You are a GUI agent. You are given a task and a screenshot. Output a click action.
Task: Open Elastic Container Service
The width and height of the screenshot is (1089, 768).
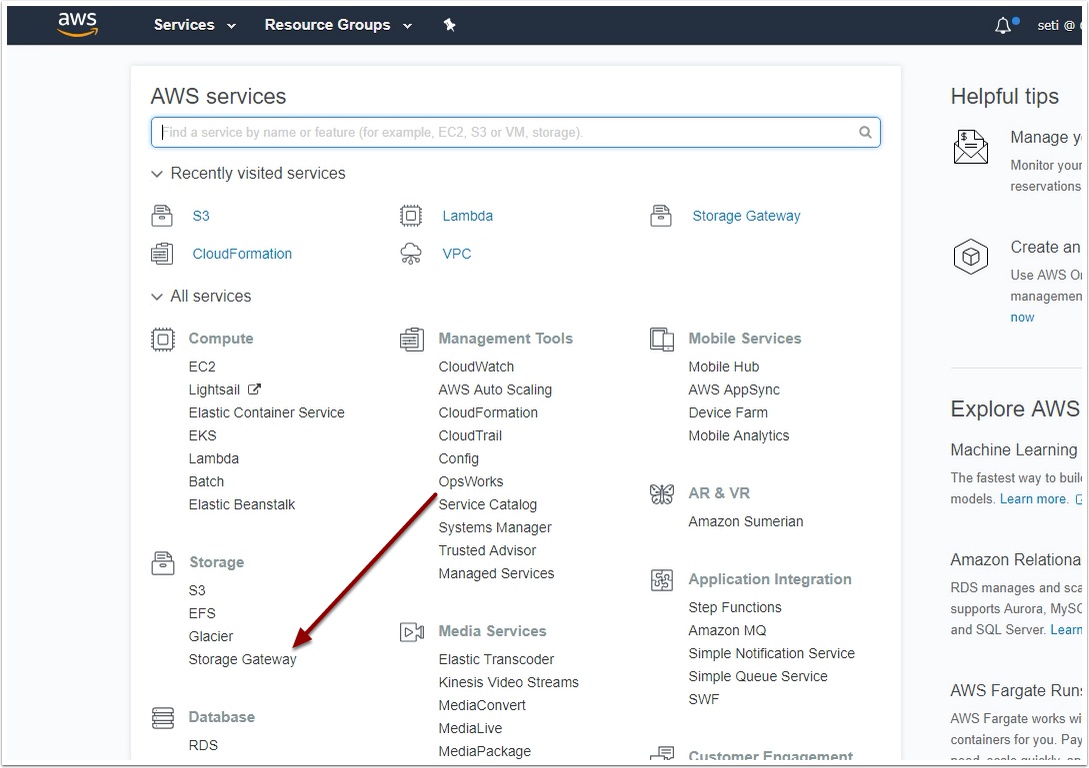coord(267,412)
